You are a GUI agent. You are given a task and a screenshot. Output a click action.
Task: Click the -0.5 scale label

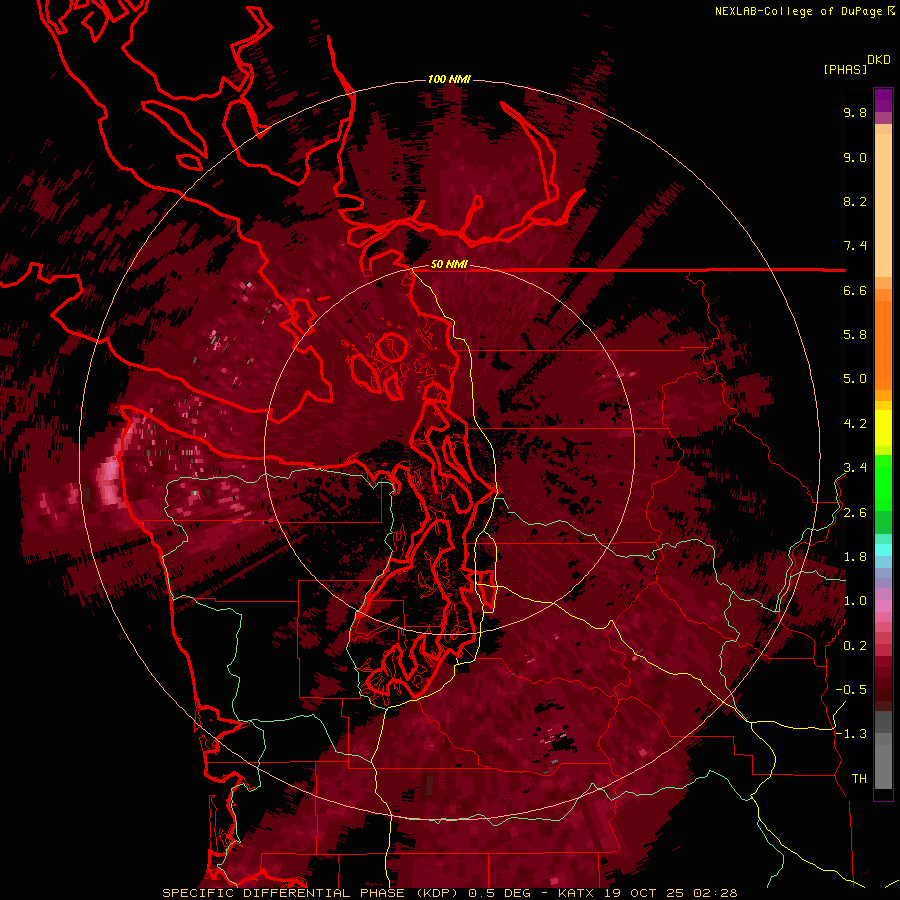click(x=851, y=690)
